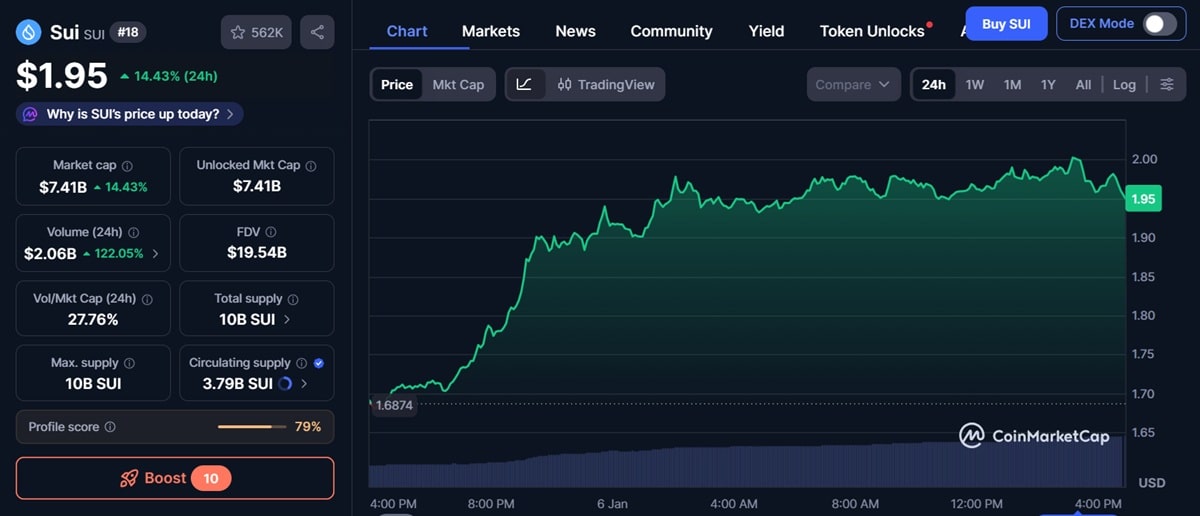The width and height of the screenshot is (1200, 516).
Task: Select the All time range
Action: [x=1083, y=85]
